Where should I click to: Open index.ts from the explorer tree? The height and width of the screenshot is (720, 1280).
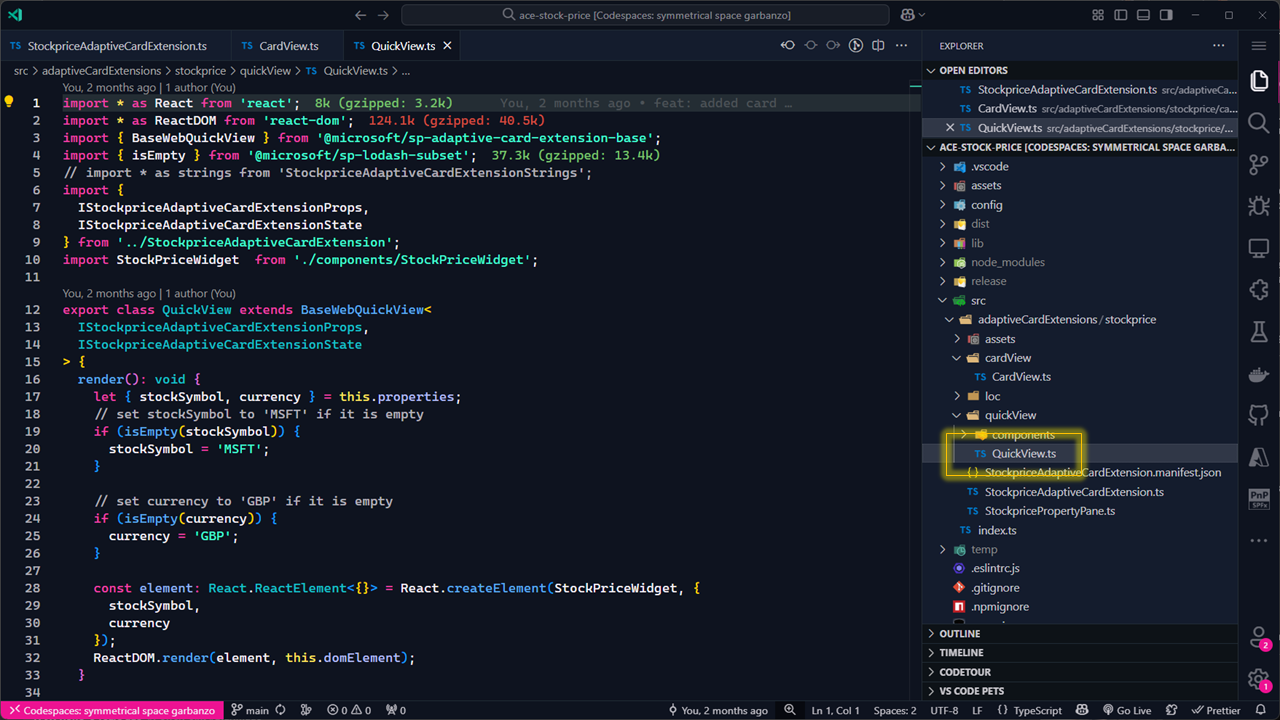coord(997,530)
